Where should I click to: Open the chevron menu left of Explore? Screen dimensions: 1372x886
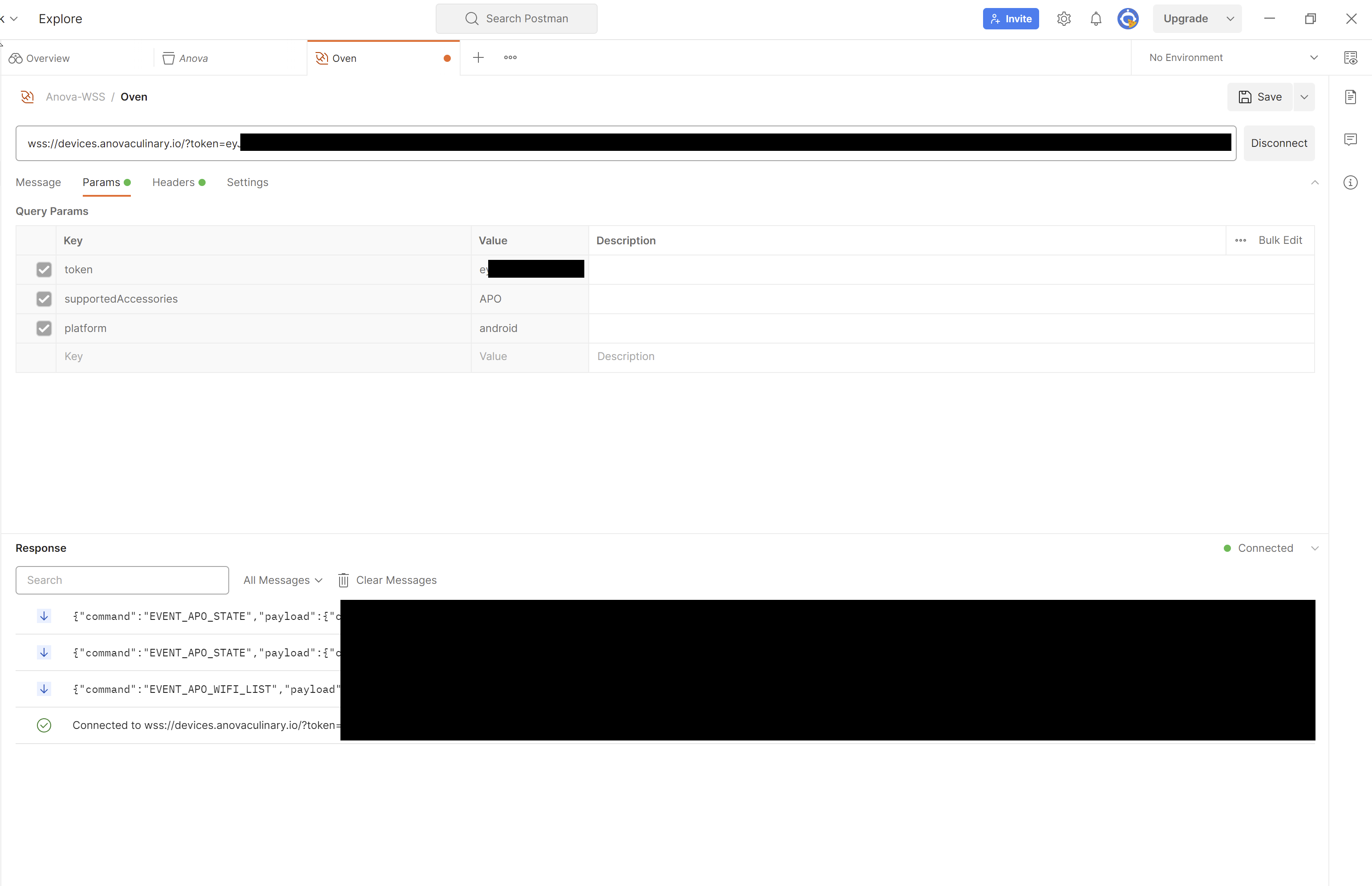point(14,19)
